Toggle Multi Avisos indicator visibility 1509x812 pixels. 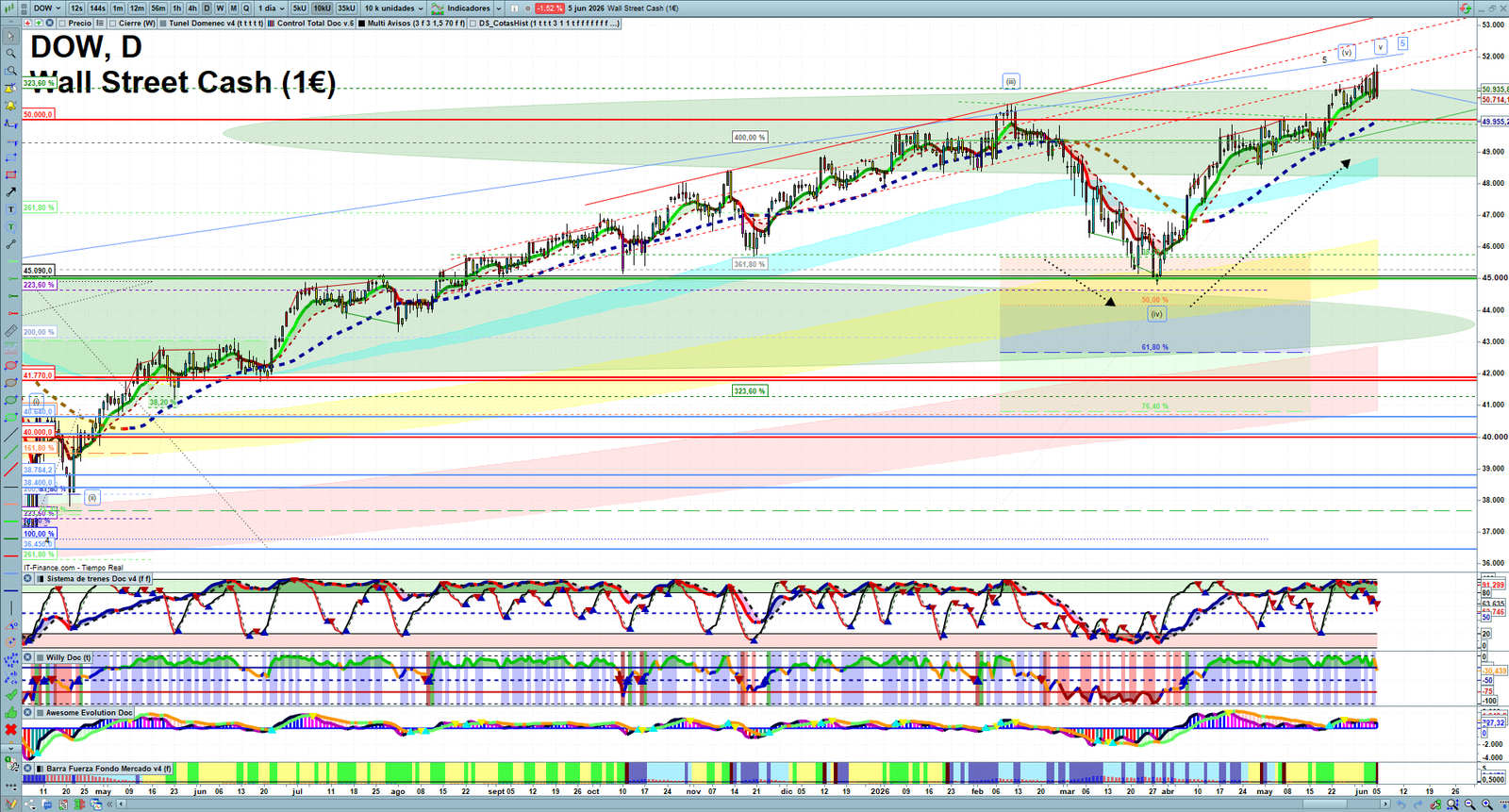click(362, 24)
